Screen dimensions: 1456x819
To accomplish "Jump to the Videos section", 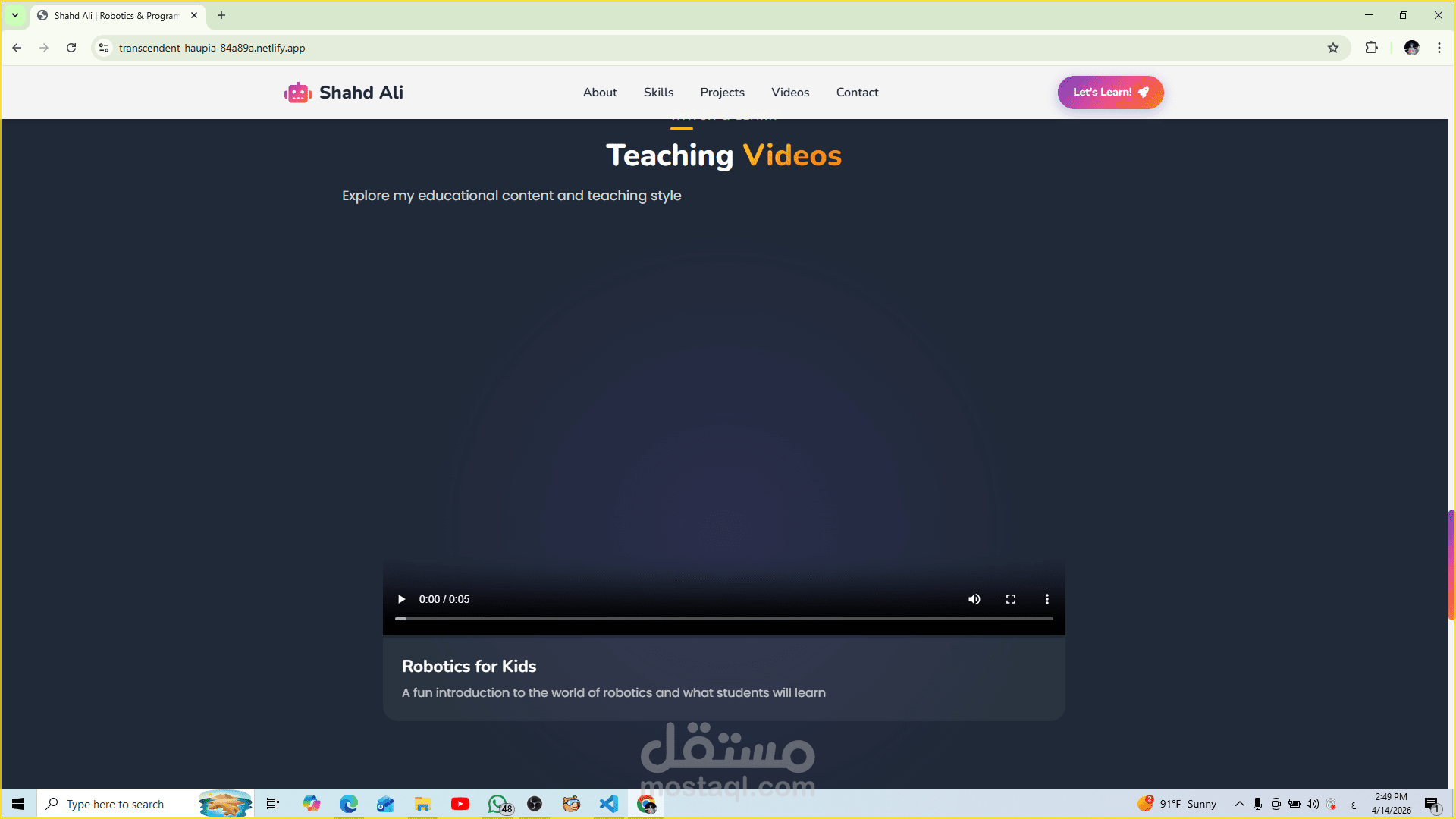I will click(x=790, y=93).
